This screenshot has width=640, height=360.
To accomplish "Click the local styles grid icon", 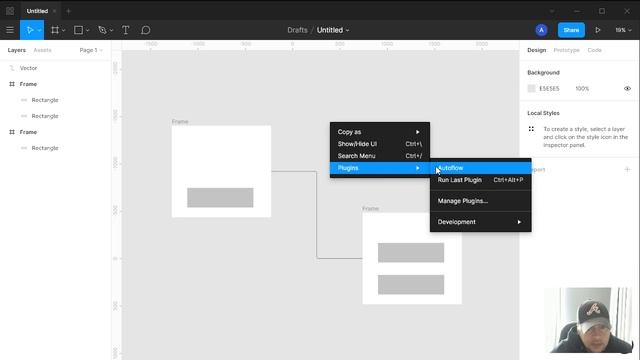I will (531, 129).
